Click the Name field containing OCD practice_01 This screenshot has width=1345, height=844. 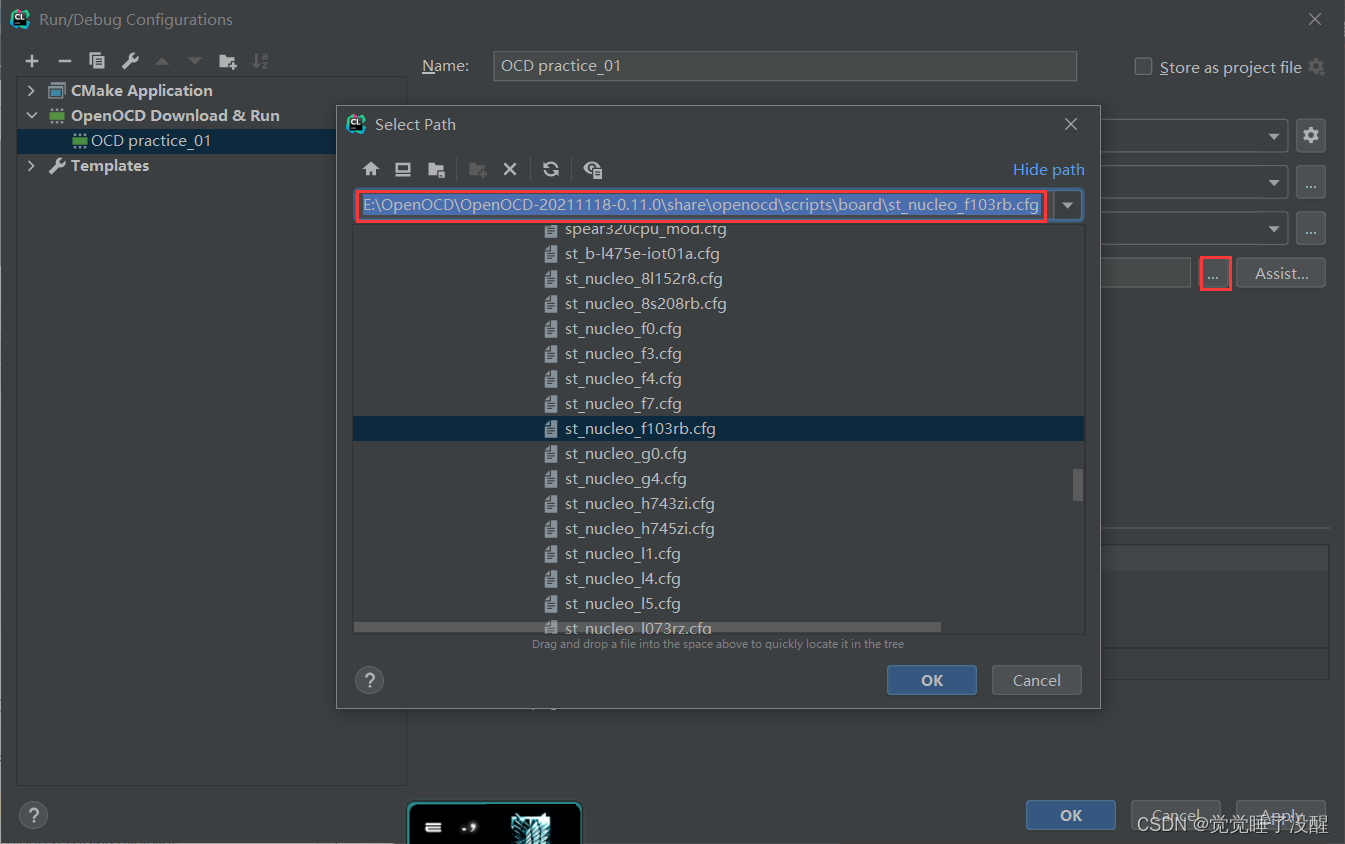click(784, 66)
